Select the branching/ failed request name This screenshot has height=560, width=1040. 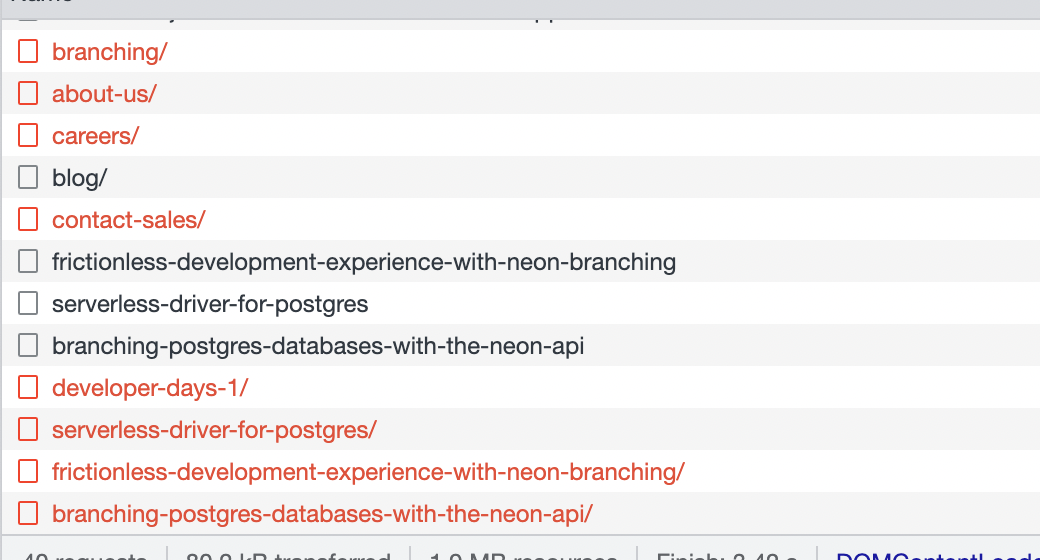(x=109, y=52)
